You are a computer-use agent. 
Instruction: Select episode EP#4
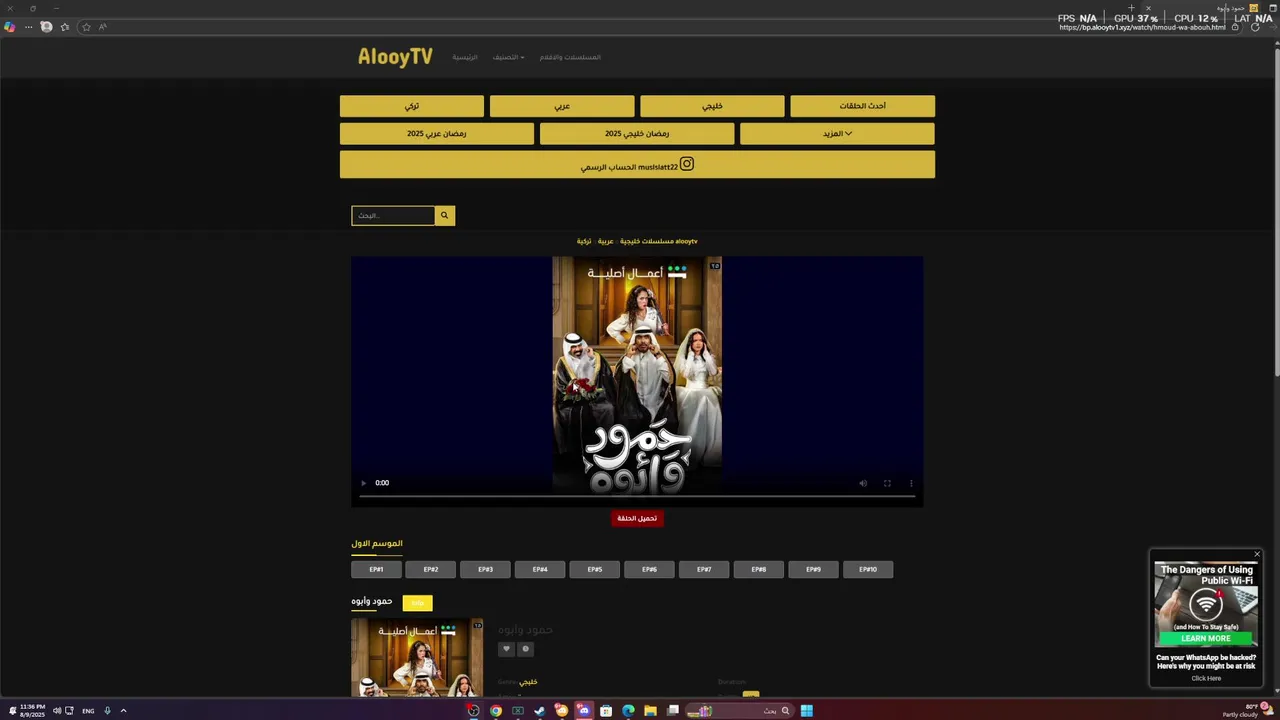click(x=540, y=569)
